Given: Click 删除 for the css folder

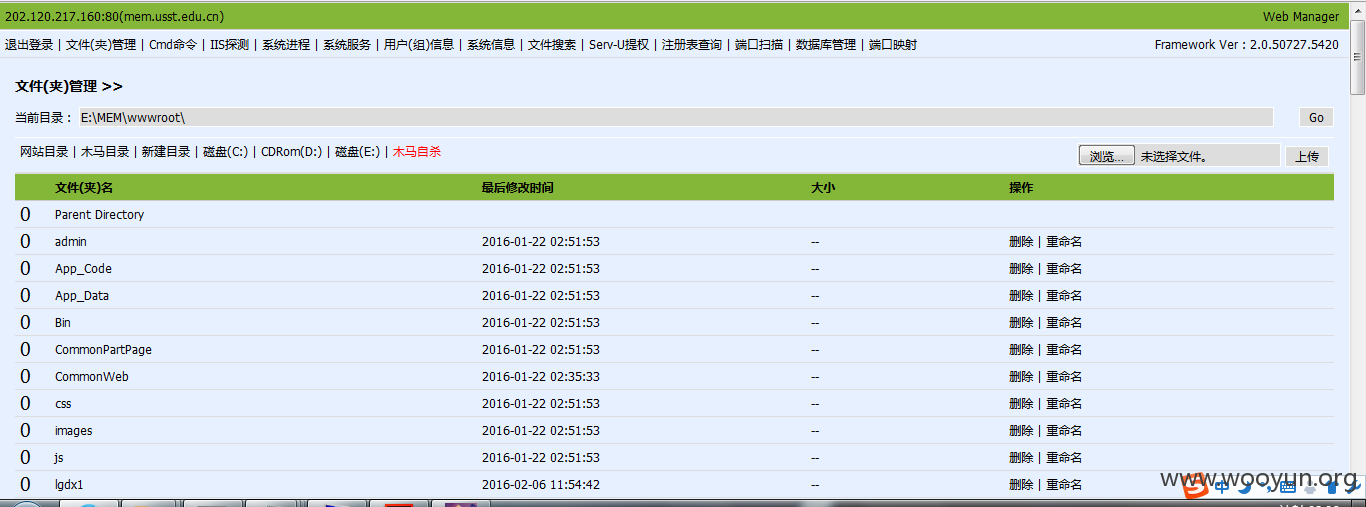Looking at the screenshot, I should (1021, 404).
